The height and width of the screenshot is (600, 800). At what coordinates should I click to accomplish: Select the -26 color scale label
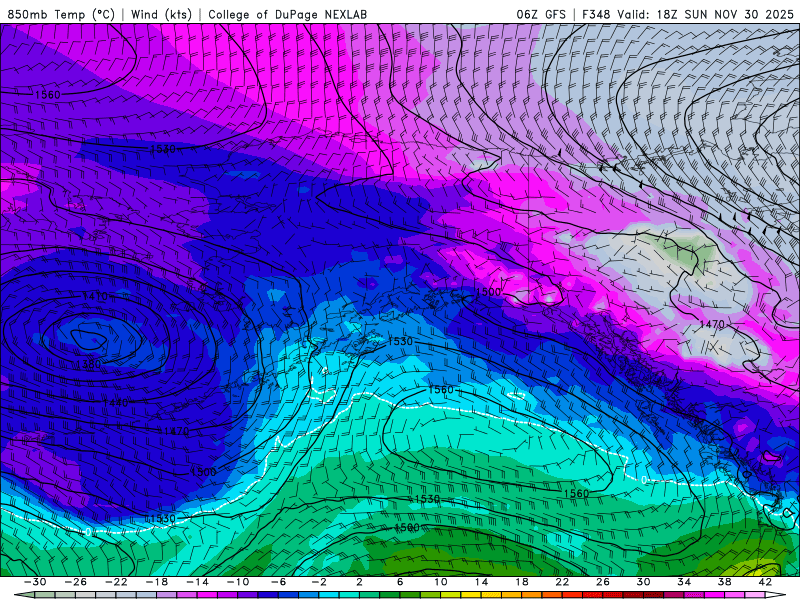tap(76, 582)
